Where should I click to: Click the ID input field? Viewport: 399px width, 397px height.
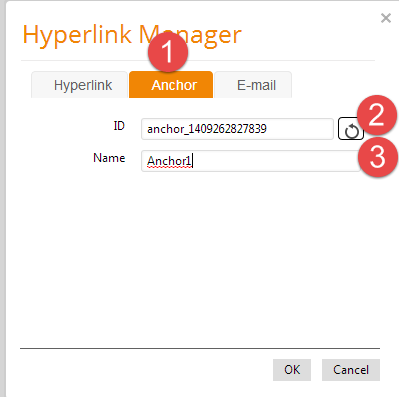click(237, 129)
